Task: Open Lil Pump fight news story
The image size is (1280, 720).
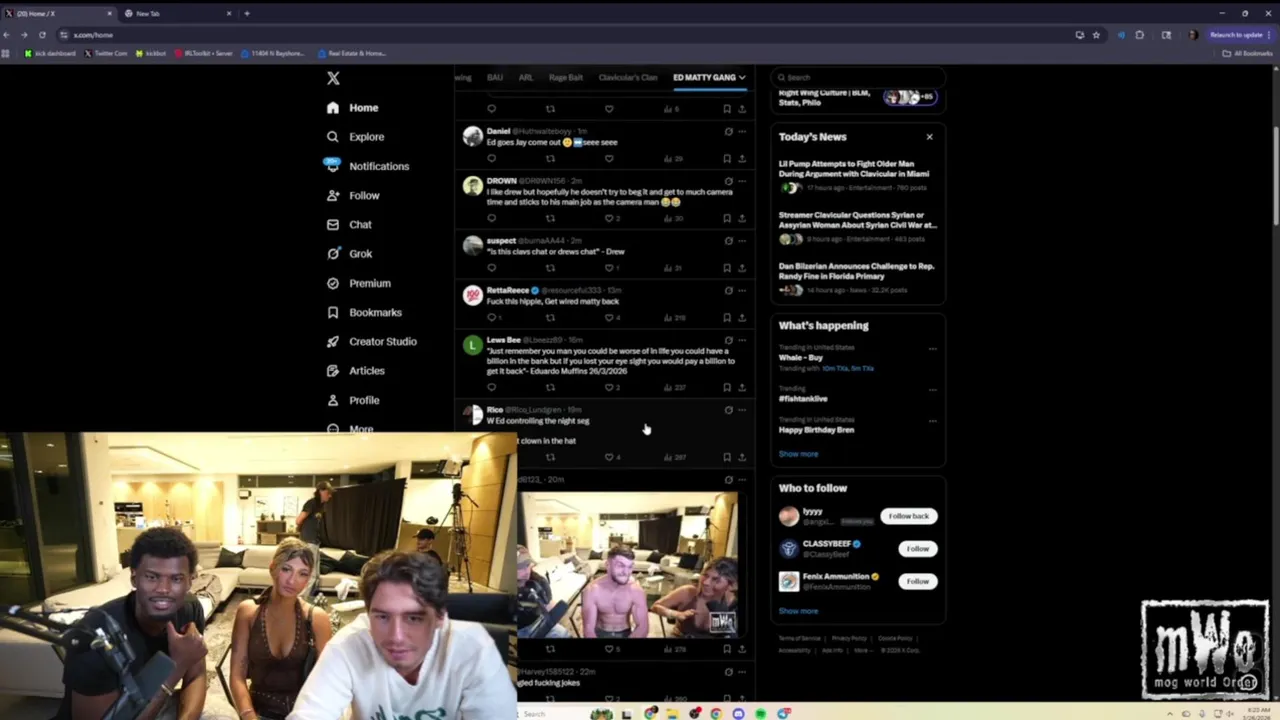Action: (858, 175)
